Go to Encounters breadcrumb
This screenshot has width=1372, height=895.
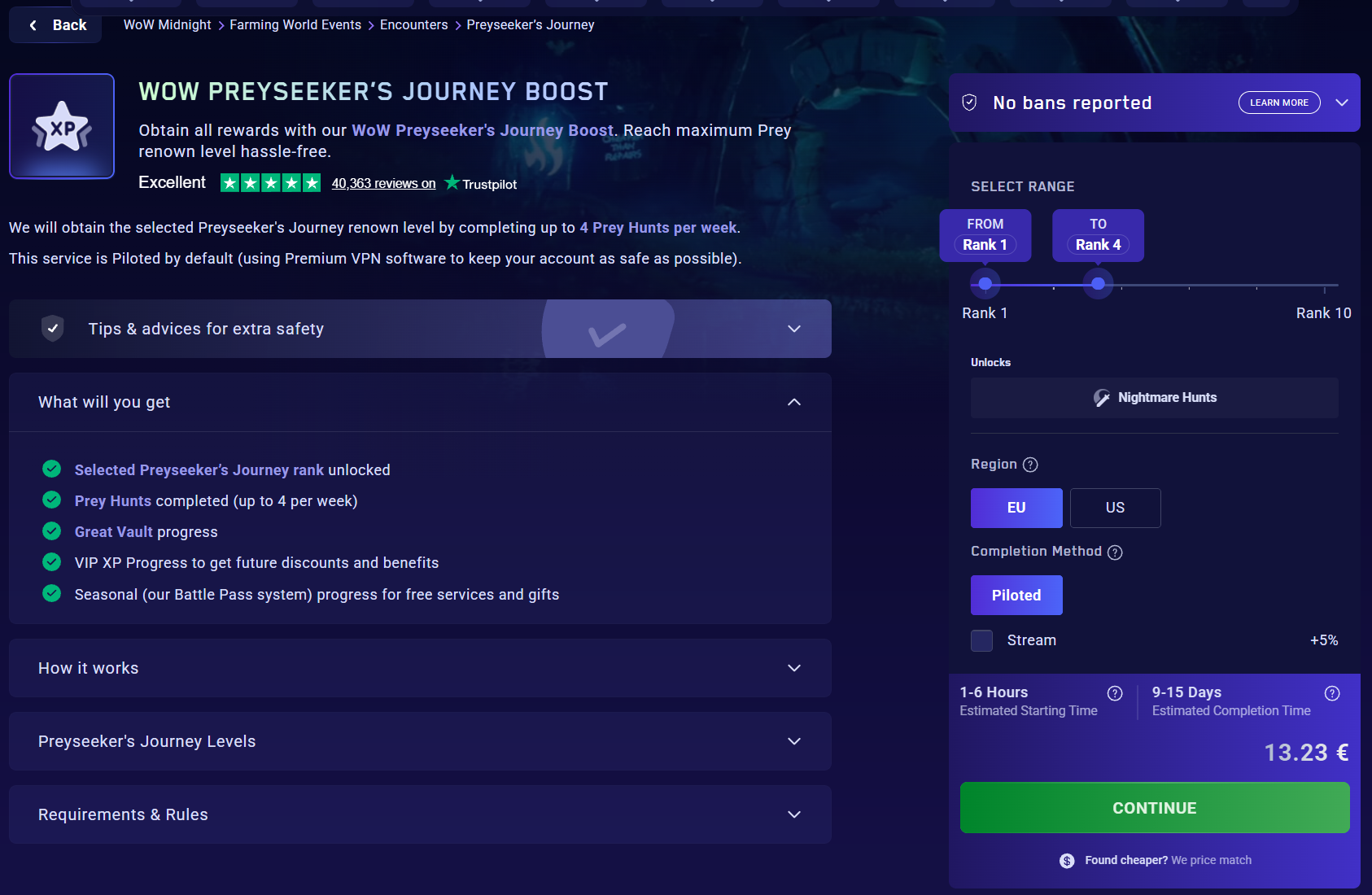point(413,25)
